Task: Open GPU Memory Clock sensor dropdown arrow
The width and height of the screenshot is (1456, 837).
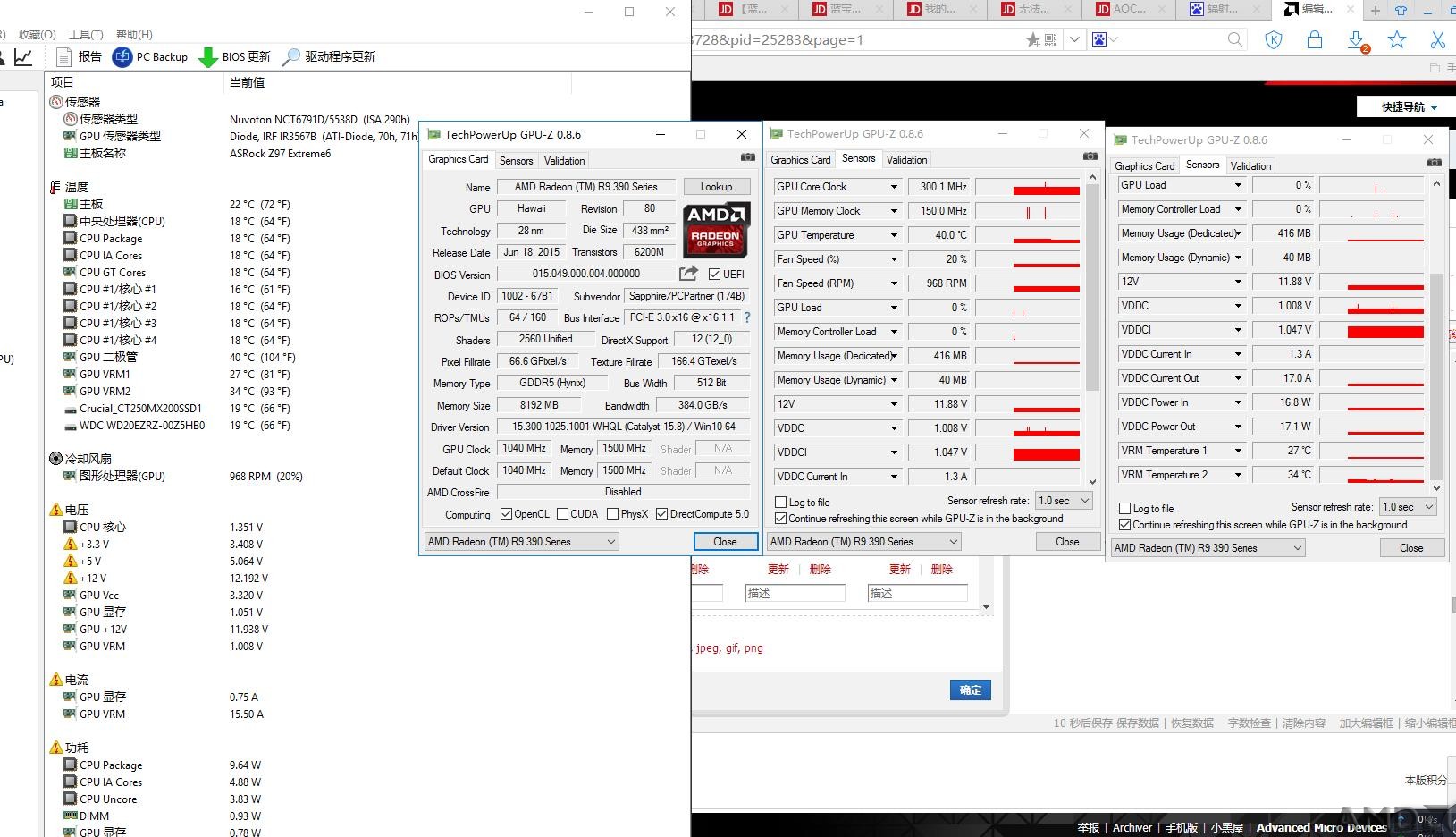Action: click(x=893, y=211)
